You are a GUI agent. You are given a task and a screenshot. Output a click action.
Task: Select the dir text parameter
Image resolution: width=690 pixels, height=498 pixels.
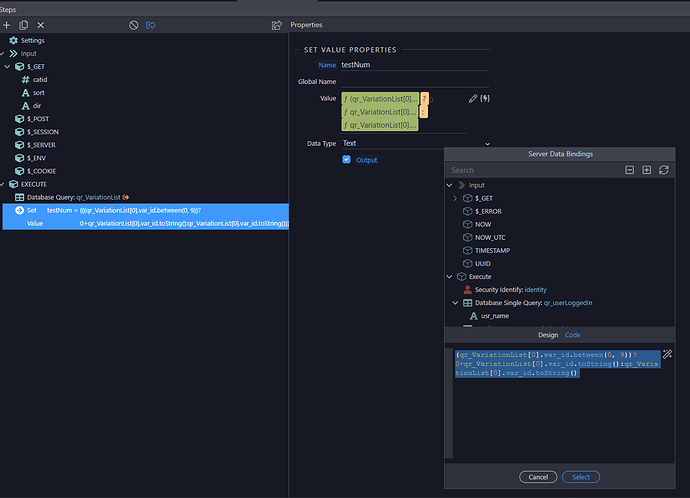click(31, 106)
